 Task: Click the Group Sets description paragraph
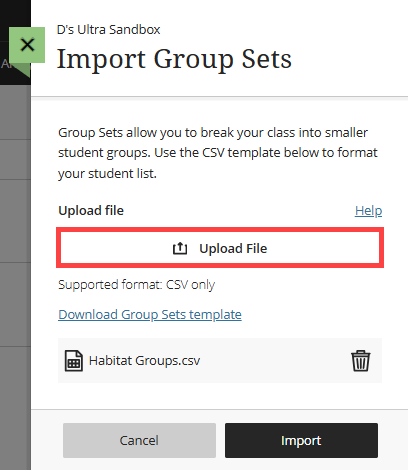pyautogui.click(x=218, y=153)
